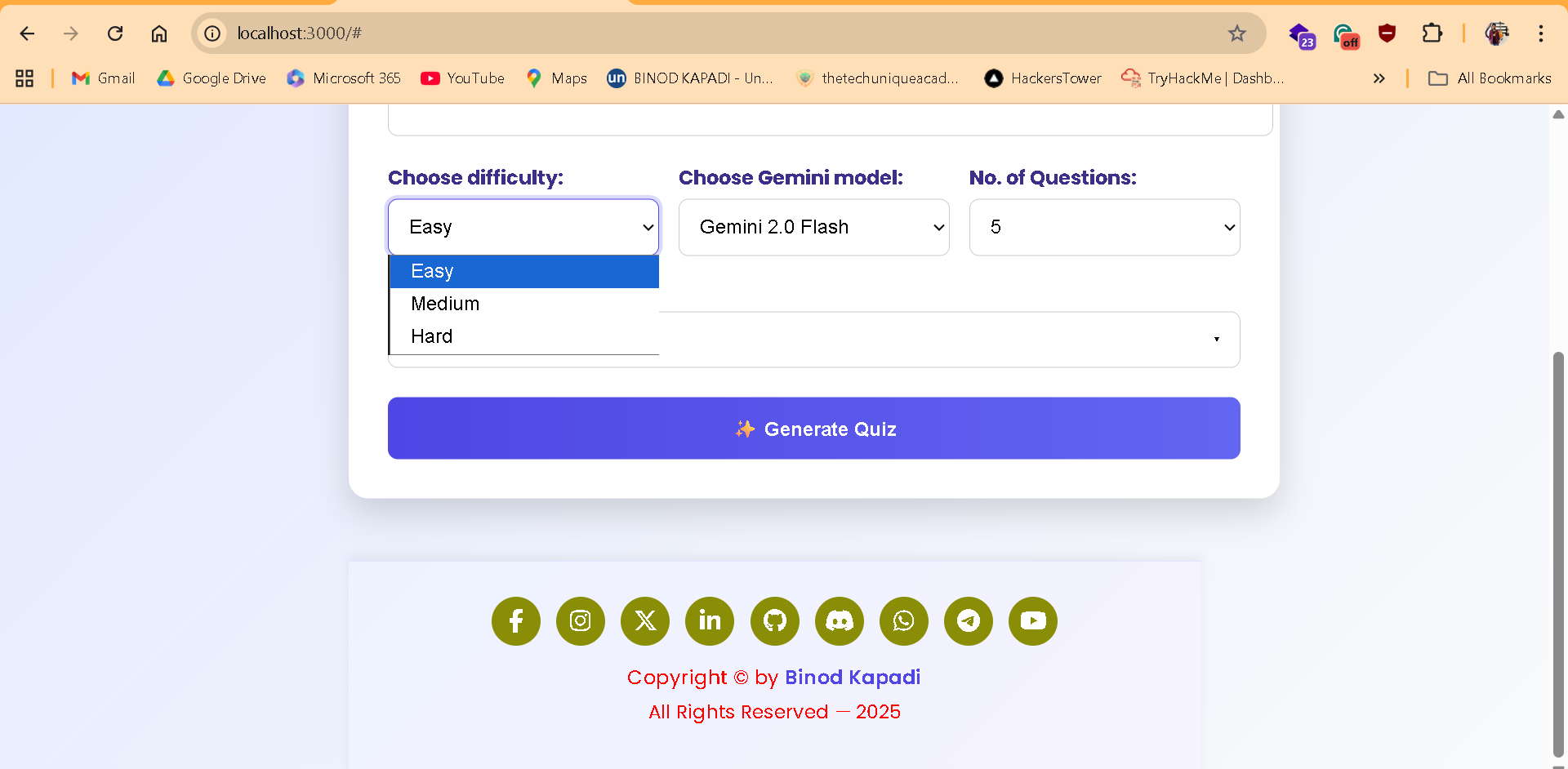
Task: Click the YouTube icon in the footer
Action: [1032, 621]
